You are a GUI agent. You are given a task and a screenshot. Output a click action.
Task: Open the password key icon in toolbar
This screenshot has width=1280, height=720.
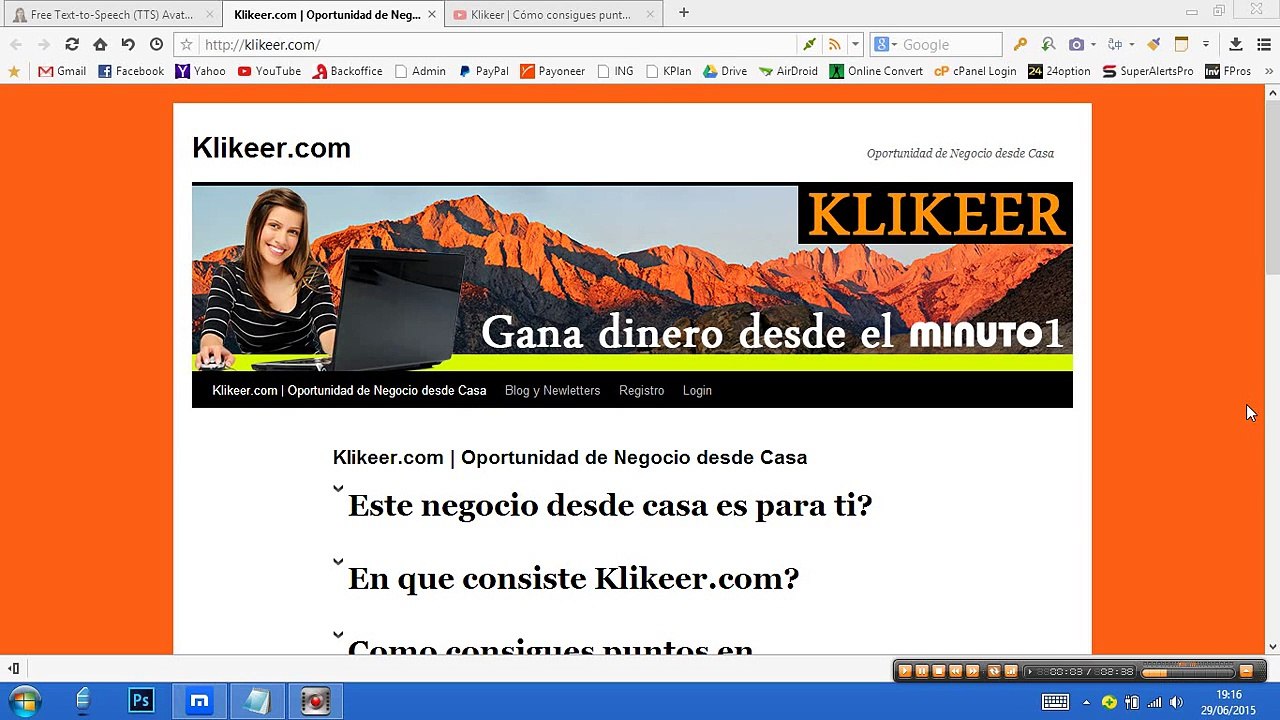(x=1020, y=44)
